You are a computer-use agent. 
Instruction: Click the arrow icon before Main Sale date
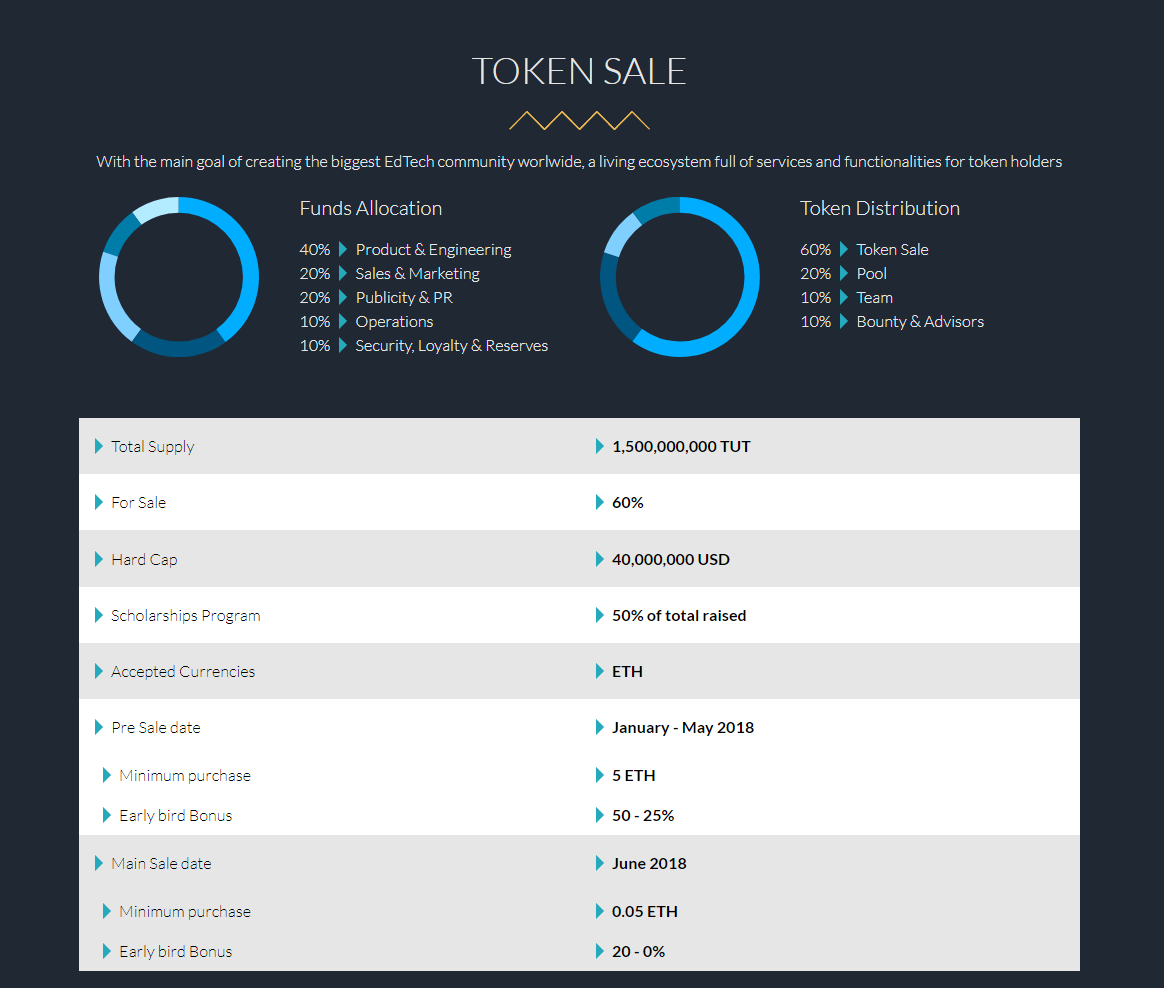[x=99, y=863]
